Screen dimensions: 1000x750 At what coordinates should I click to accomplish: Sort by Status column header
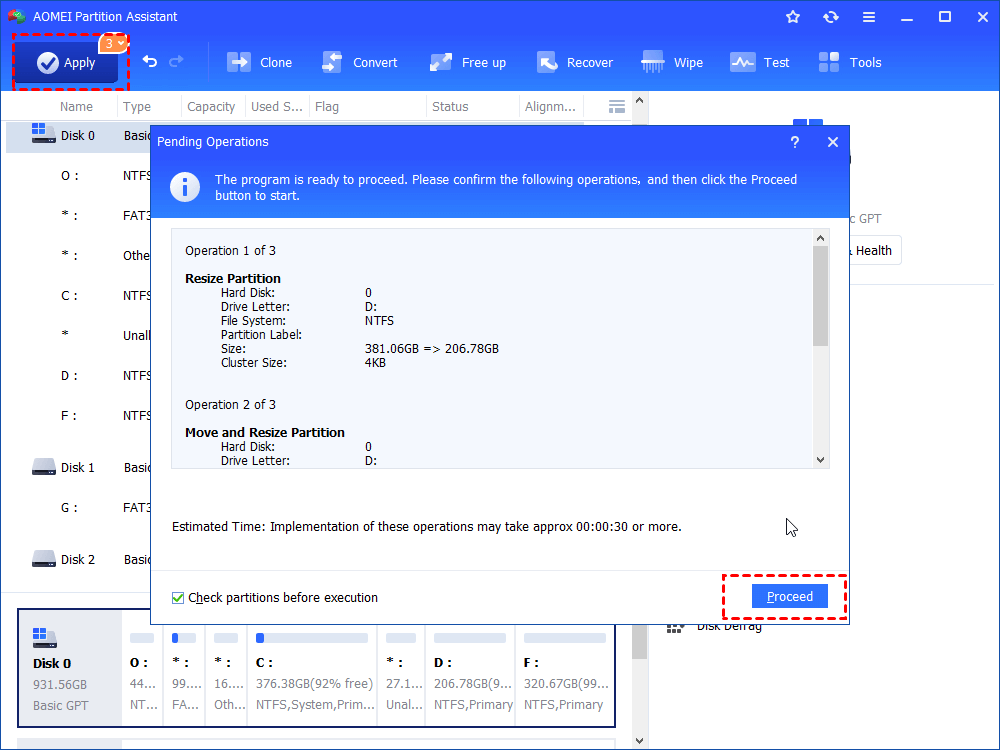450,107
